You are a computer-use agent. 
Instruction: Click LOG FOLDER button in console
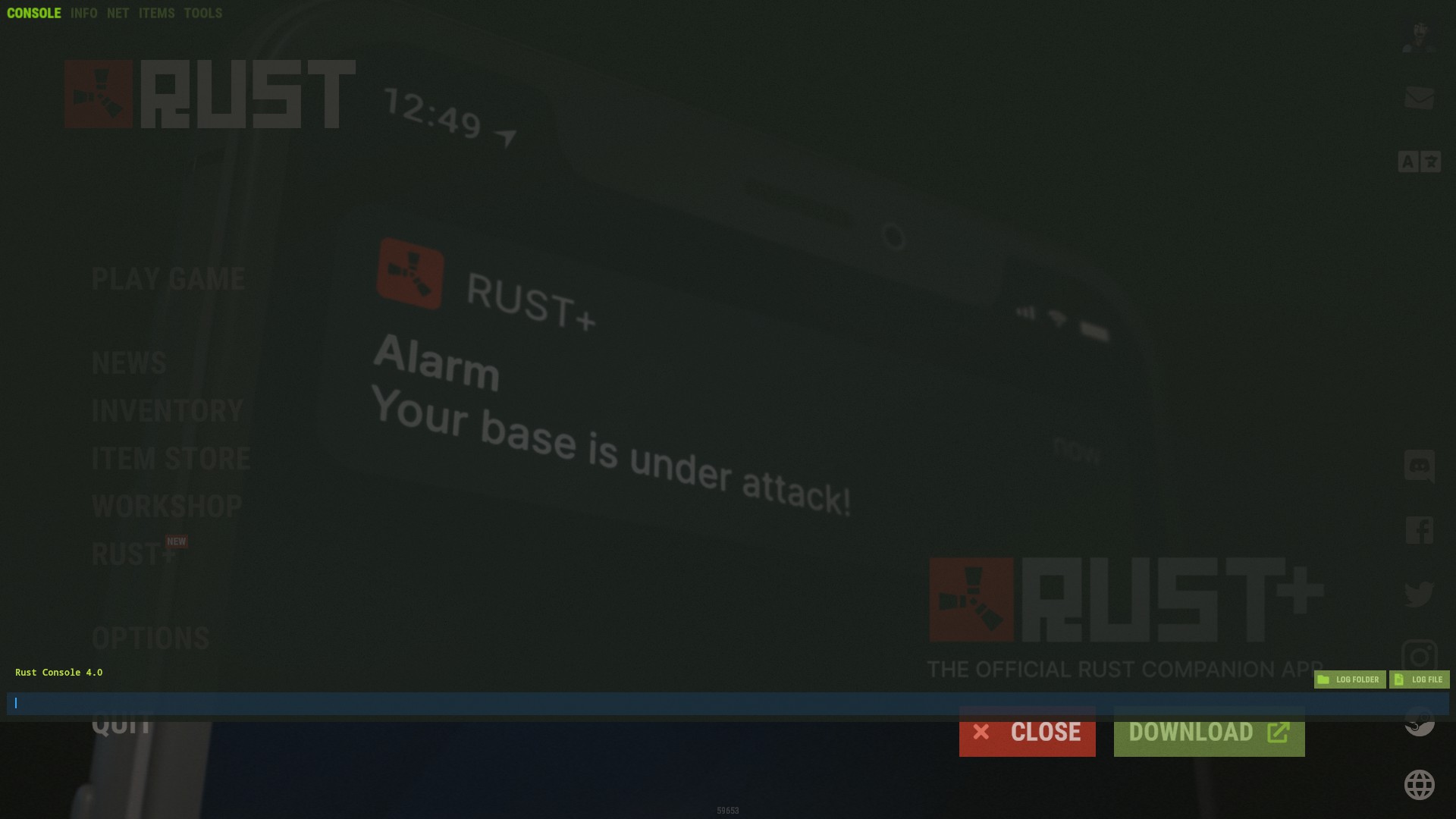pos(1350,679)
